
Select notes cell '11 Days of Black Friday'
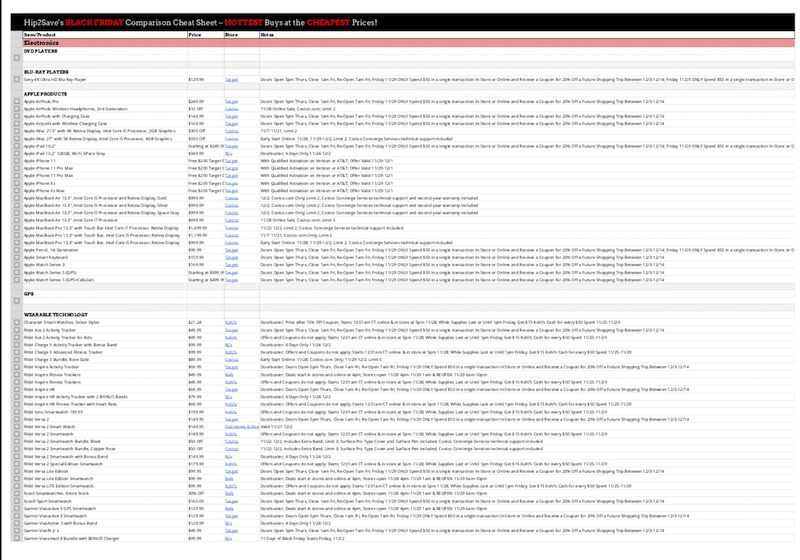[527, 538]
